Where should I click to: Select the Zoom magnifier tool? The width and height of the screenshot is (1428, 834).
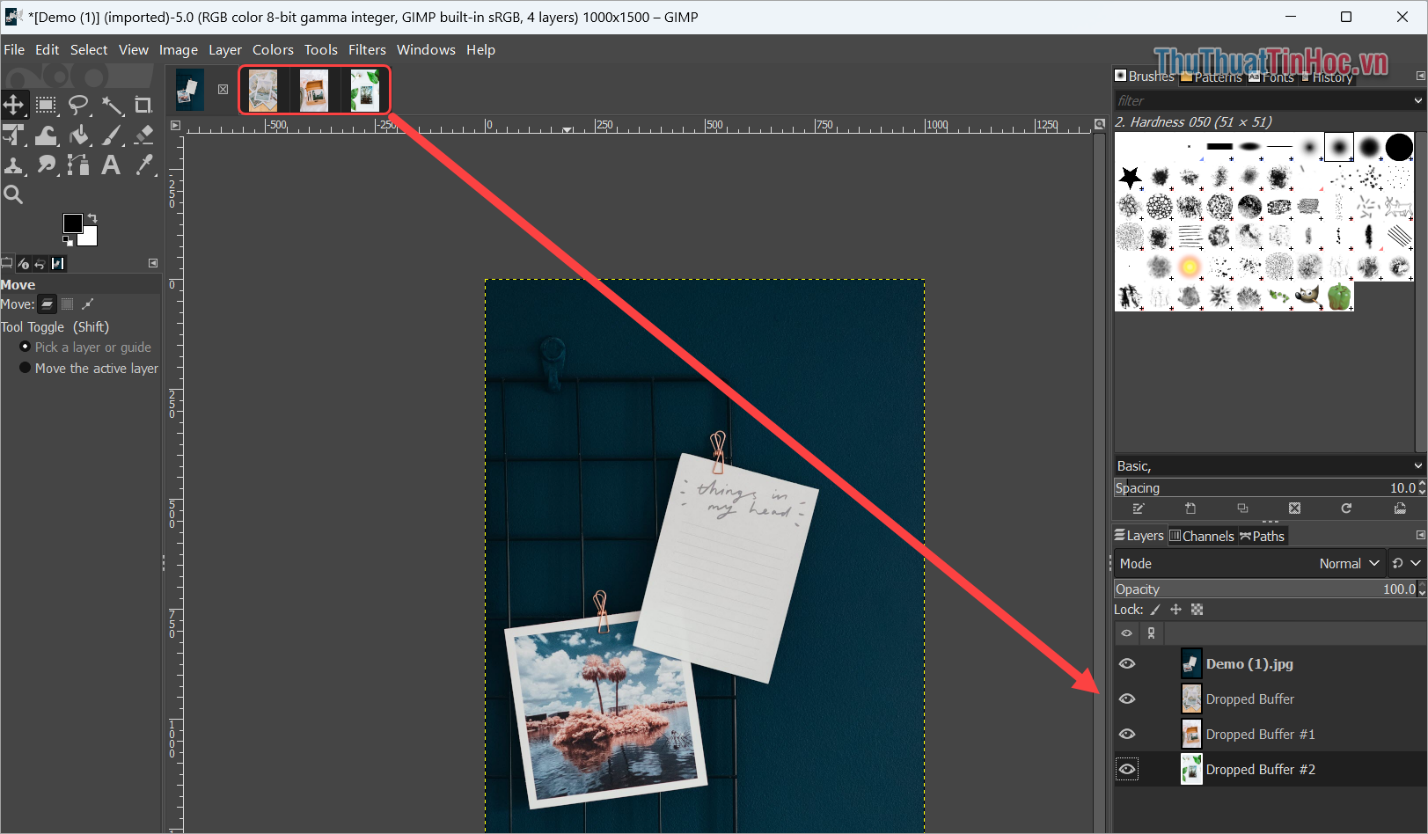tap(14, 195)
